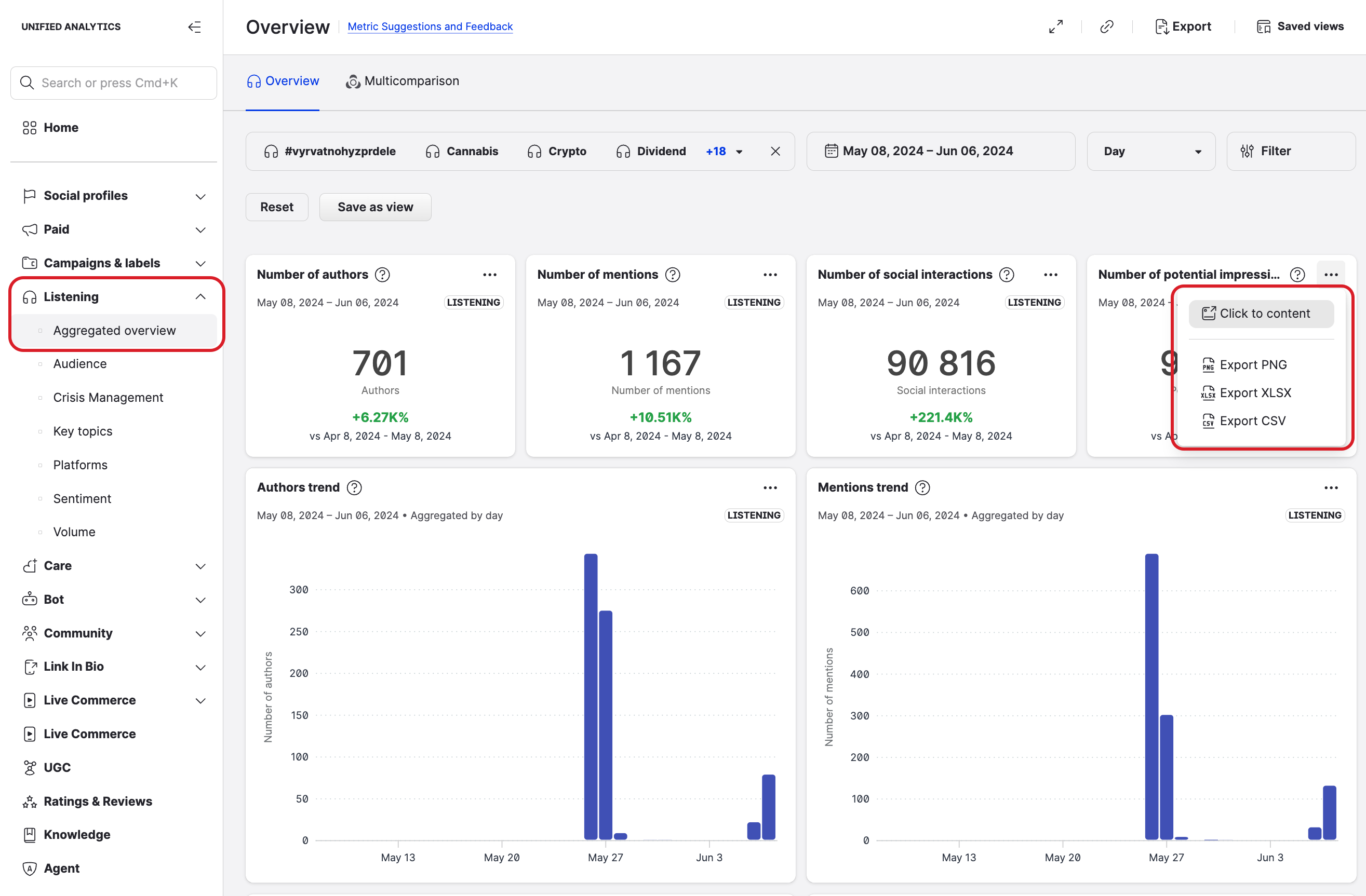This screenshot has height=896, width=1366.
Task: Click the search input field
Action: tap(114, 83)
